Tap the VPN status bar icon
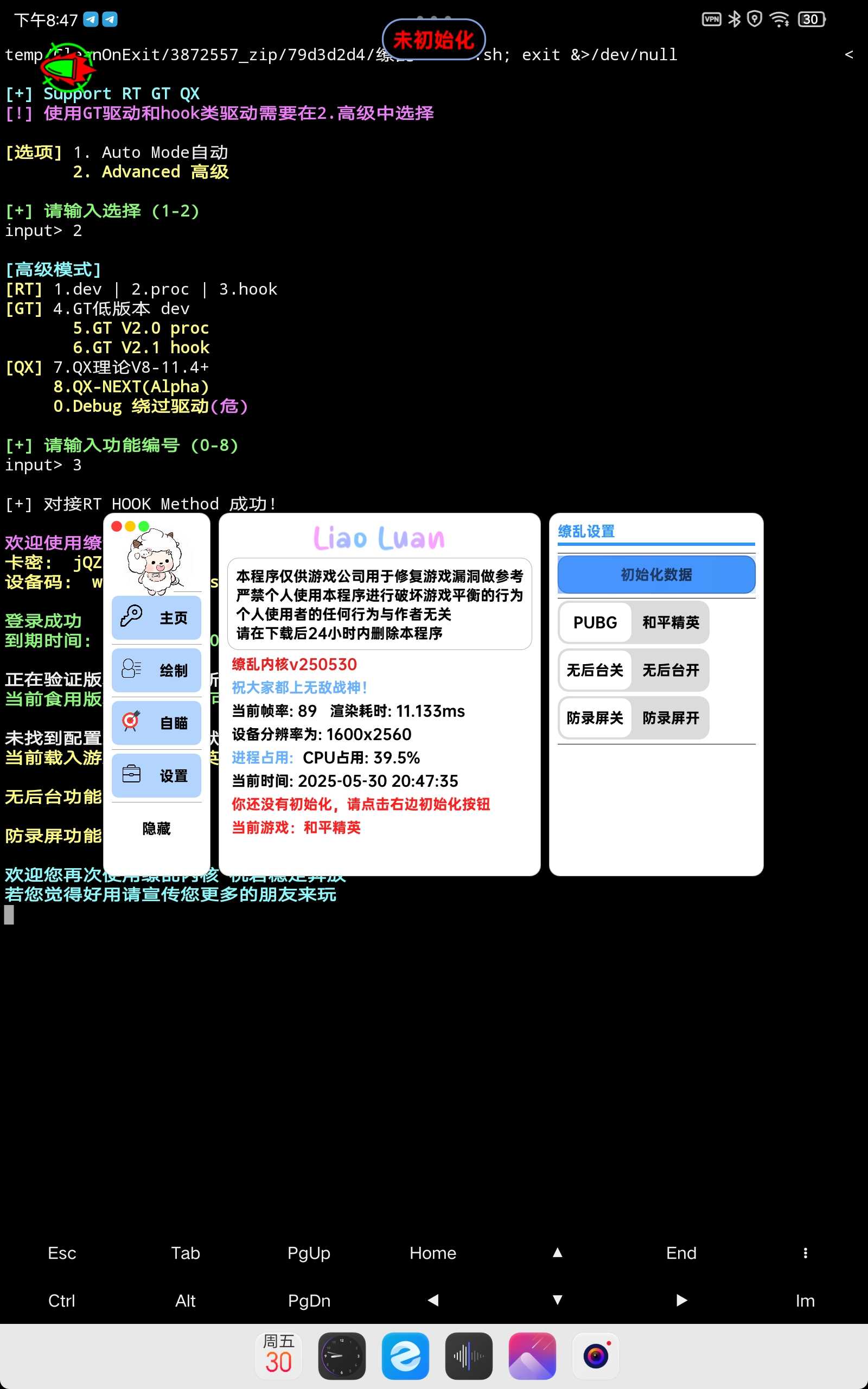This screenshot has height=1389, width=868. pos(711,19)
